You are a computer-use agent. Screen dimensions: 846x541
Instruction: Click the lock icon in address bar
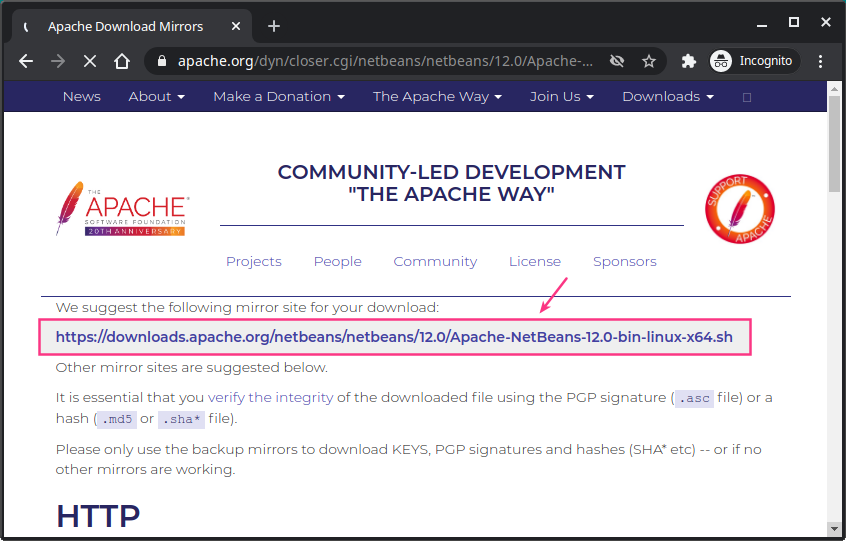click(x=161, y=61)
